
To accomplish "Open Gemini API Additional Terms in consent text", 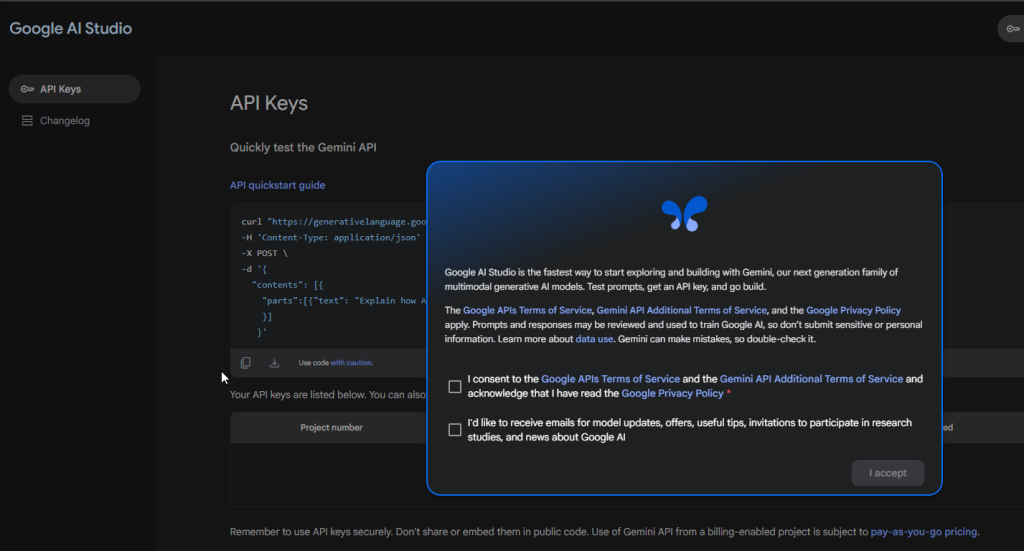I will pyautogui.click(x=811, y=379).
